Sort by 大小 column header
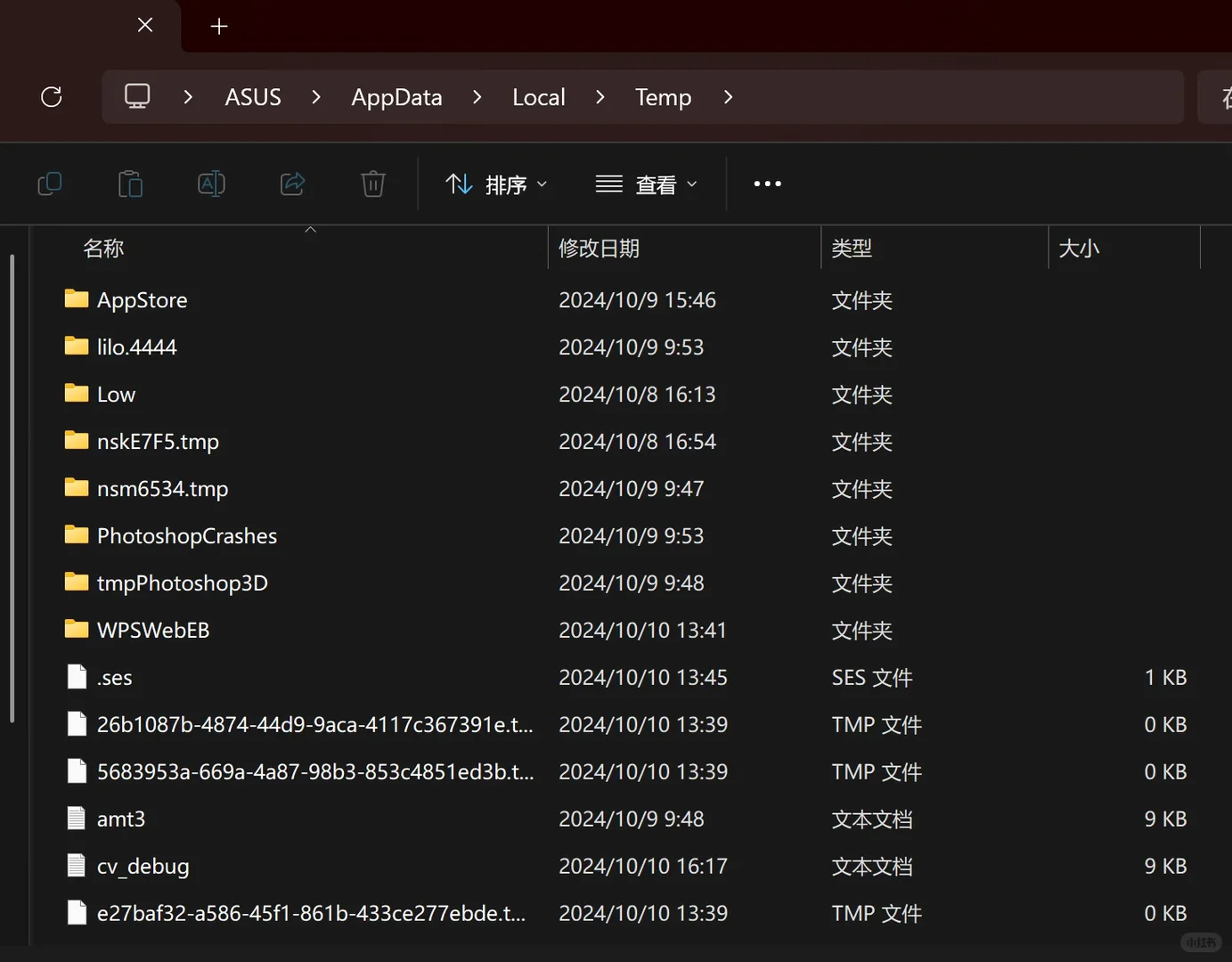The image size is (1232, 962). 1079,249
